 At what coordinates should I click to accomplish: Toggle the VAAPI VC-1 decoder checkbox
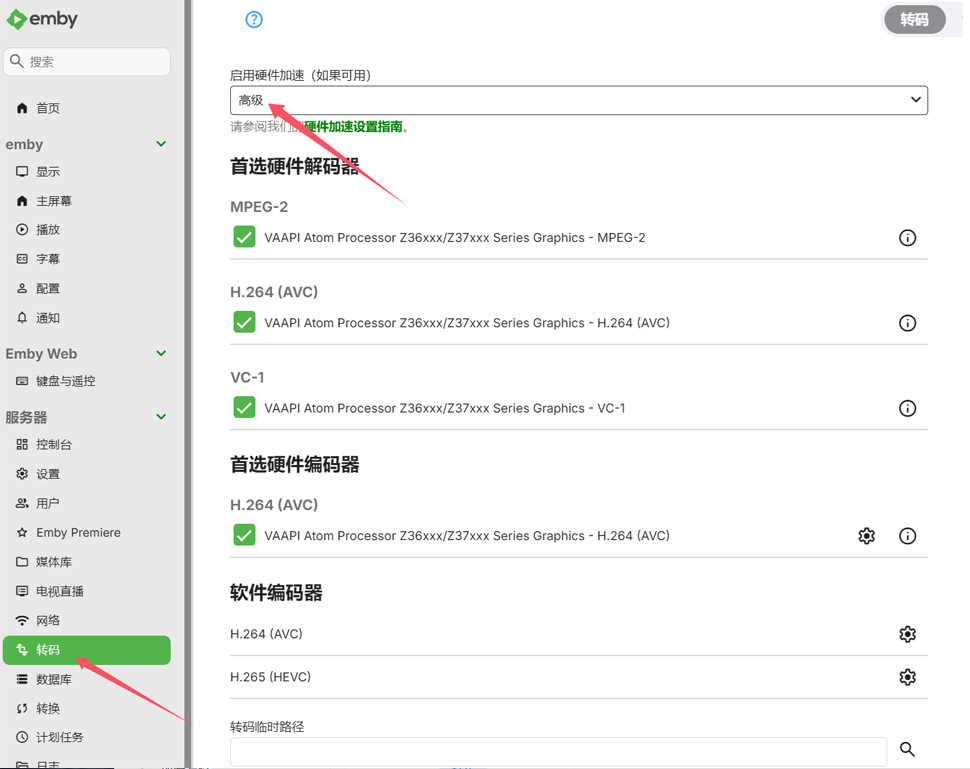pyautogui.click(x=244, y=408)
